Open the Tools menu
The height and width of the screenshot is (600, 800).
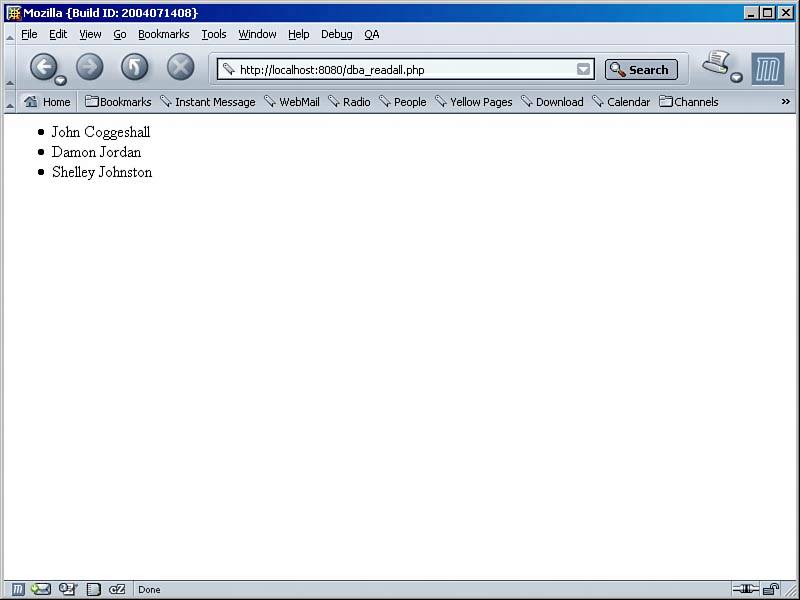[x=214, y=34]
